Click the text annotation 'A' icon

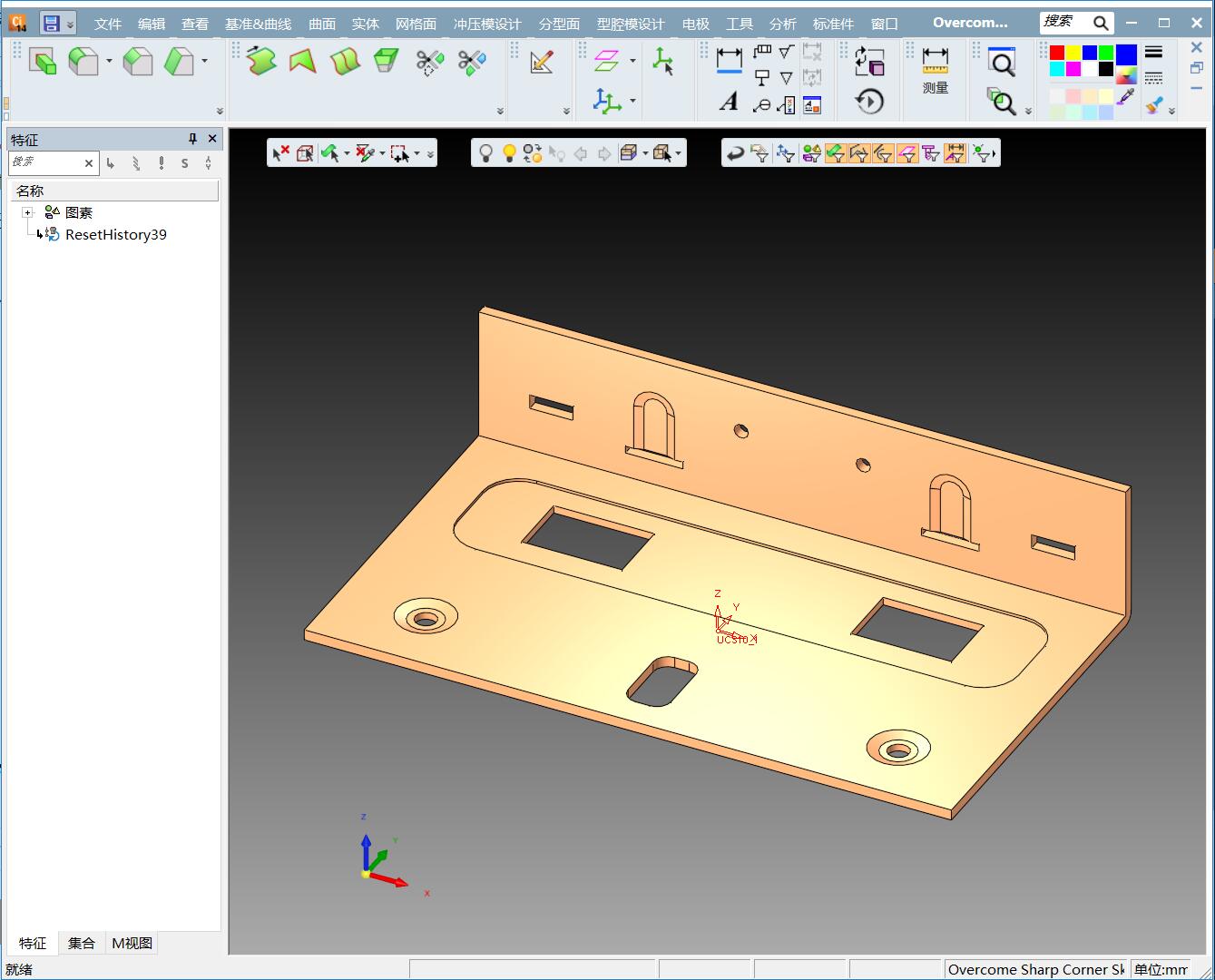tap(729, 103)
